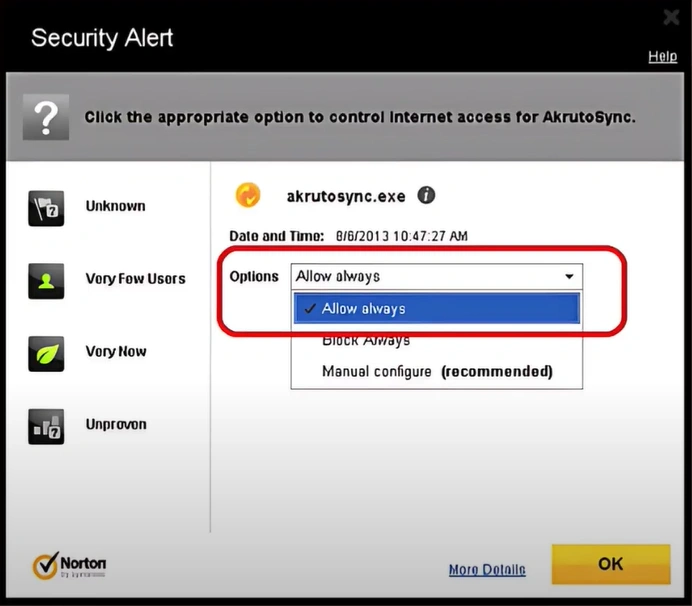Image resolution: width=692 pixels, height=606 pixels.
Task: Click the Norton checkmark logo
Action: coord(45,565)
